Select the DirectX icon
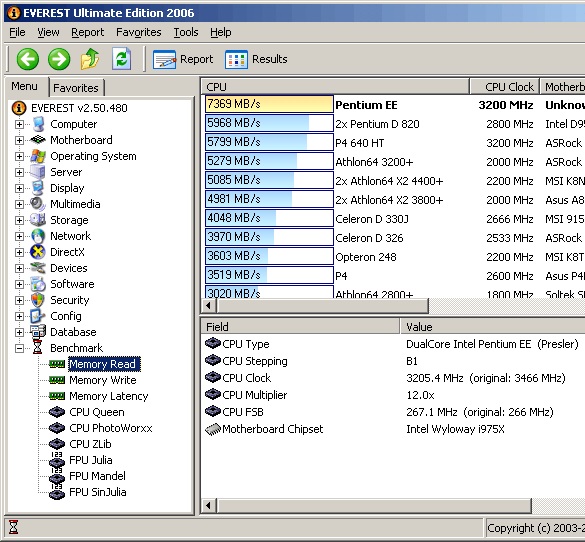 pyautogui.click(x=38, y=252)
